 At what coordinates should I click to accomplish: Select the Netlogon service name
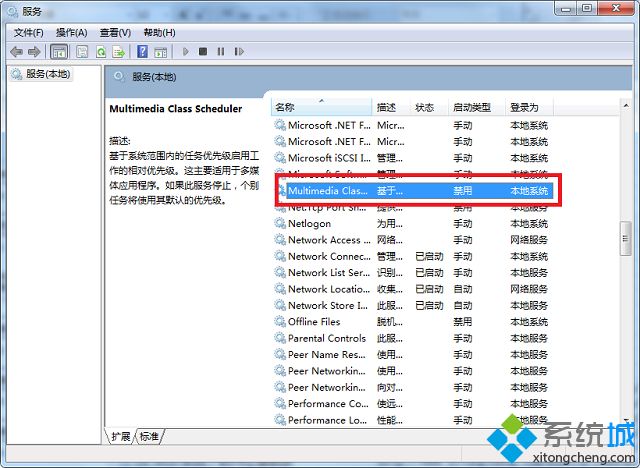point(309,224)
